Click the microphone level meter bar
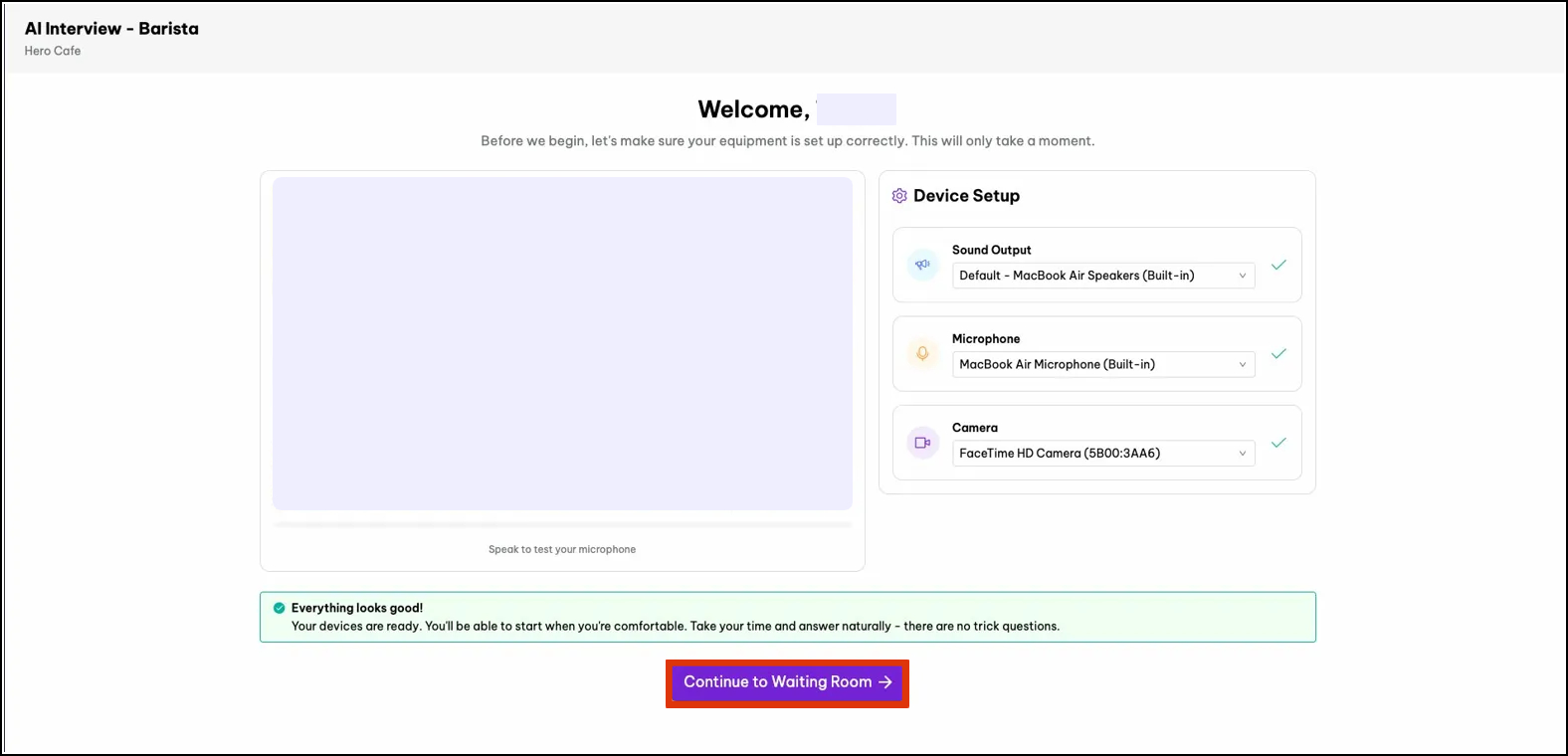The width and height of the screenshot is (1568, 756). (x=562, y=524)
